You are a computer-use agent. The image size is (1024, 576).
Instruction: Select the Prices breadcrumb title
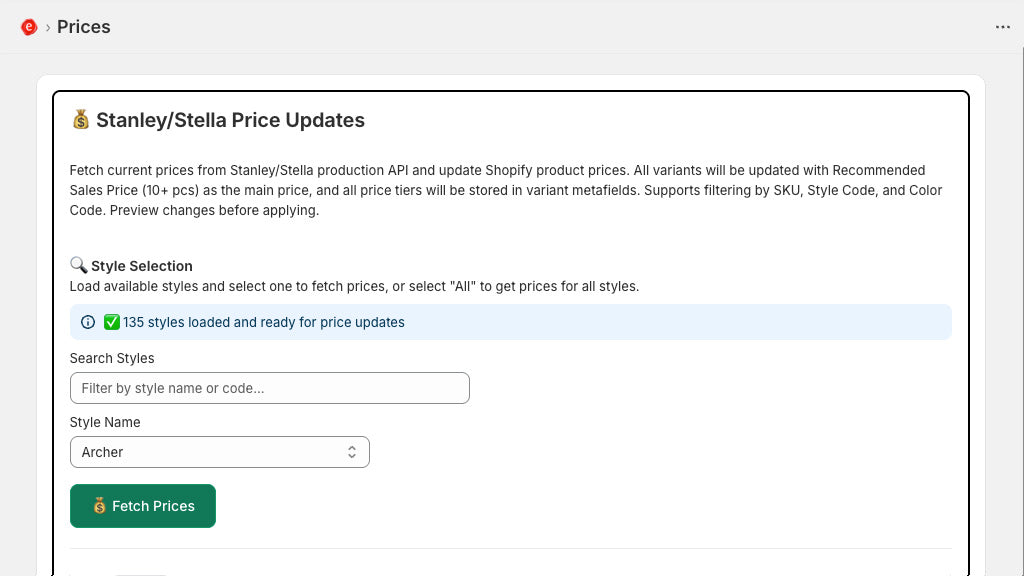pyautogui.click(x=84, y=27)
